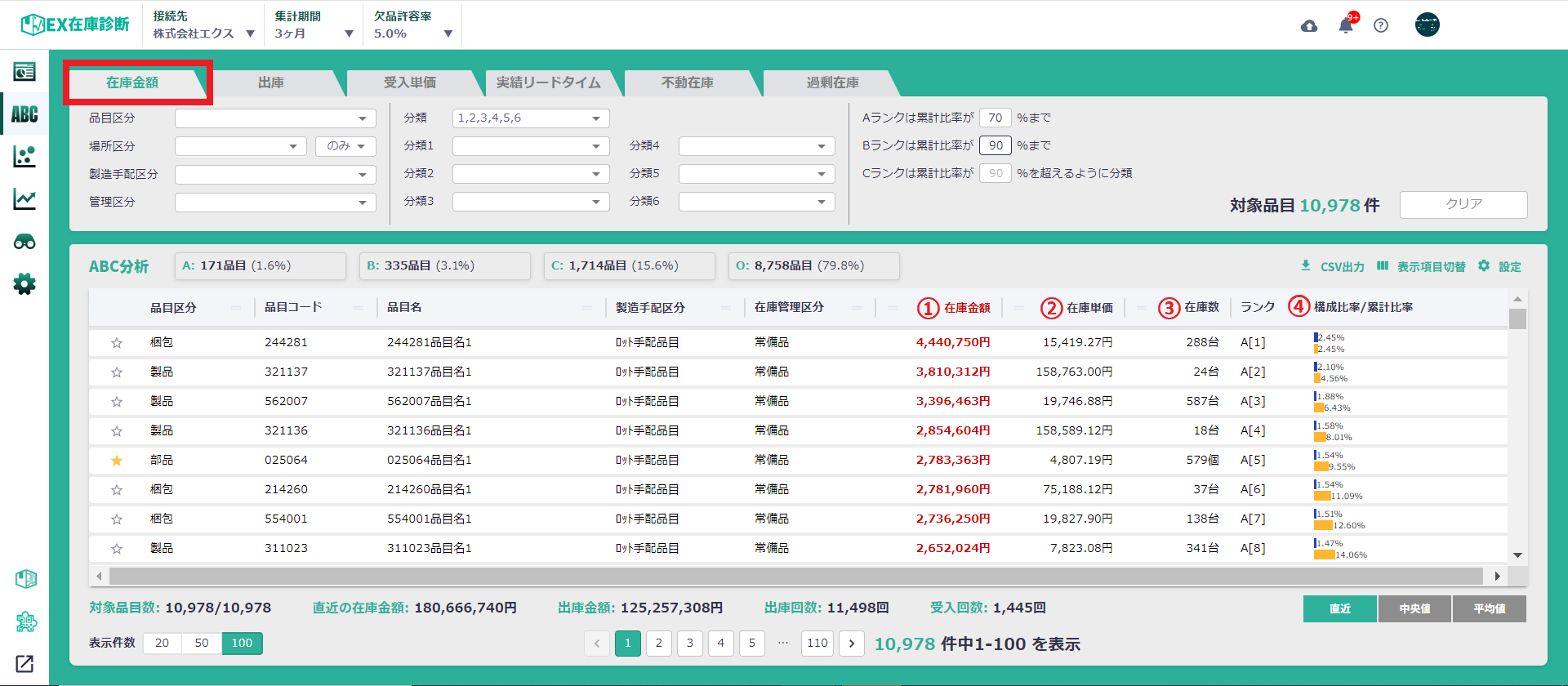Screen dimensions: 1568x686
Task: Click the horizontal scrollbar under the table
Action: point(795,576)
